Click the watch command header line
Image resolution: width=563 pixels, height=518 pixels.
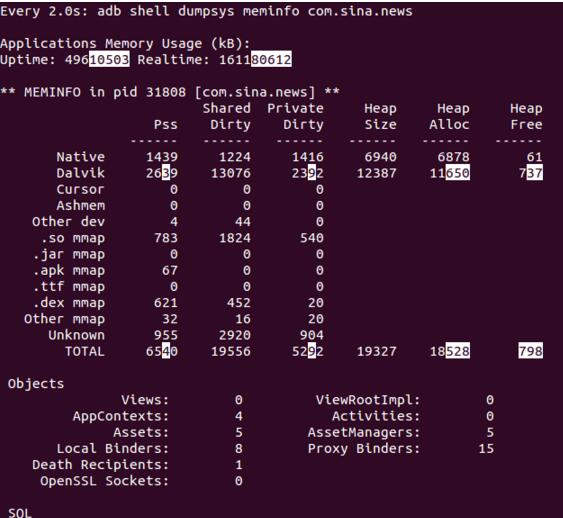coord(206,11)
